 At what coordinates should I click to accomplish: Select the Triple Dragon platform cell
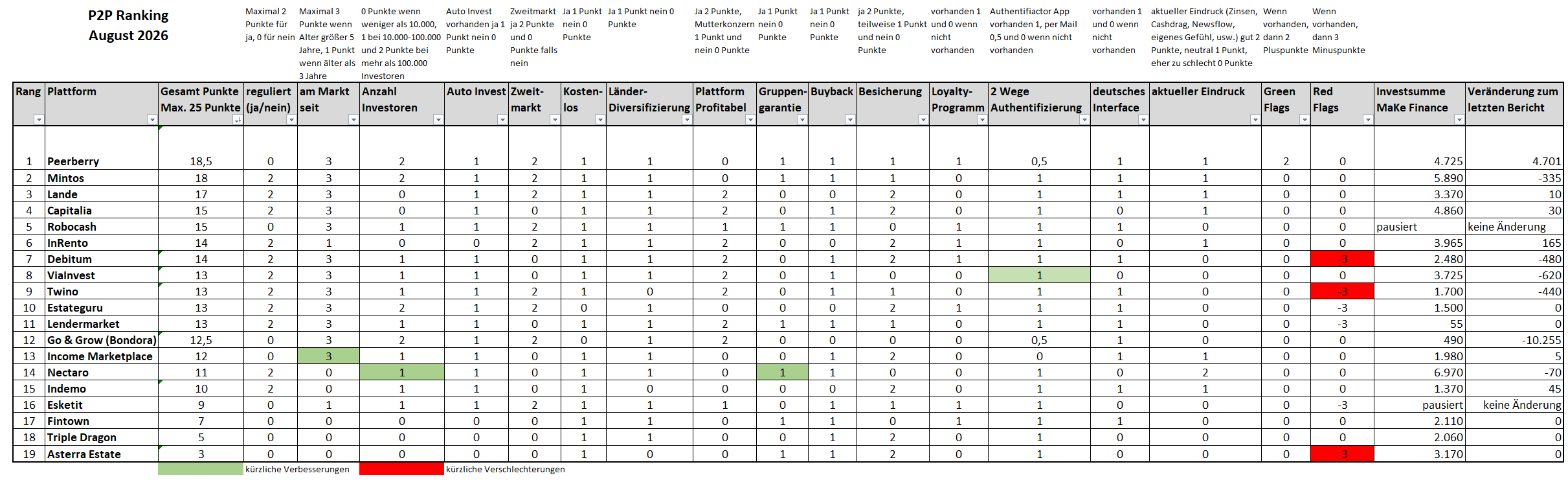click(102, 437)
